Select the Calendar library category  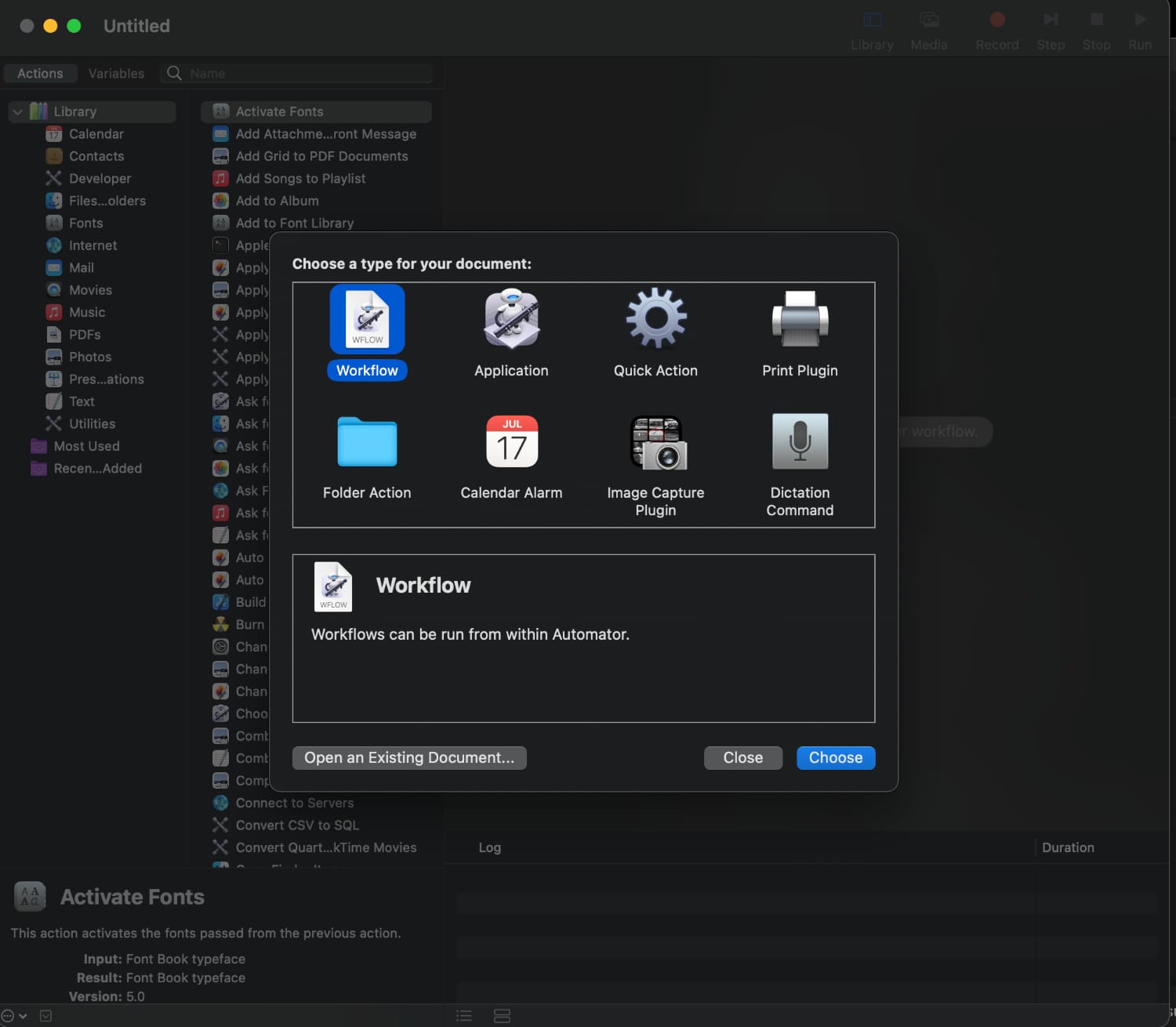point(97,134)
